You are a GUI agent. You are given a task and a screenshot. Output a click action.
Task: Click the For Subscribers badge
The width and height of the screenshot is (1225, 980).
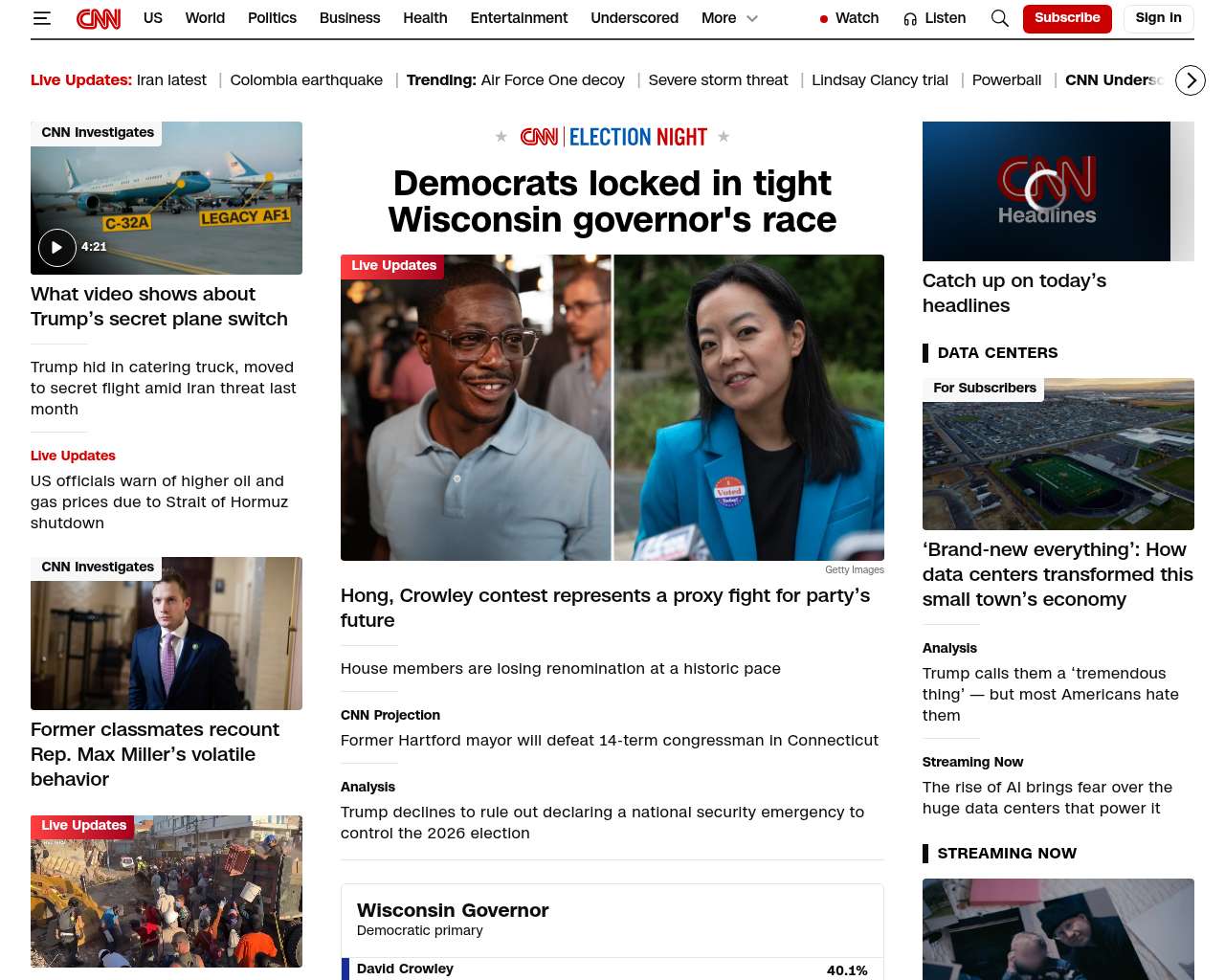(x=984, y=389)
